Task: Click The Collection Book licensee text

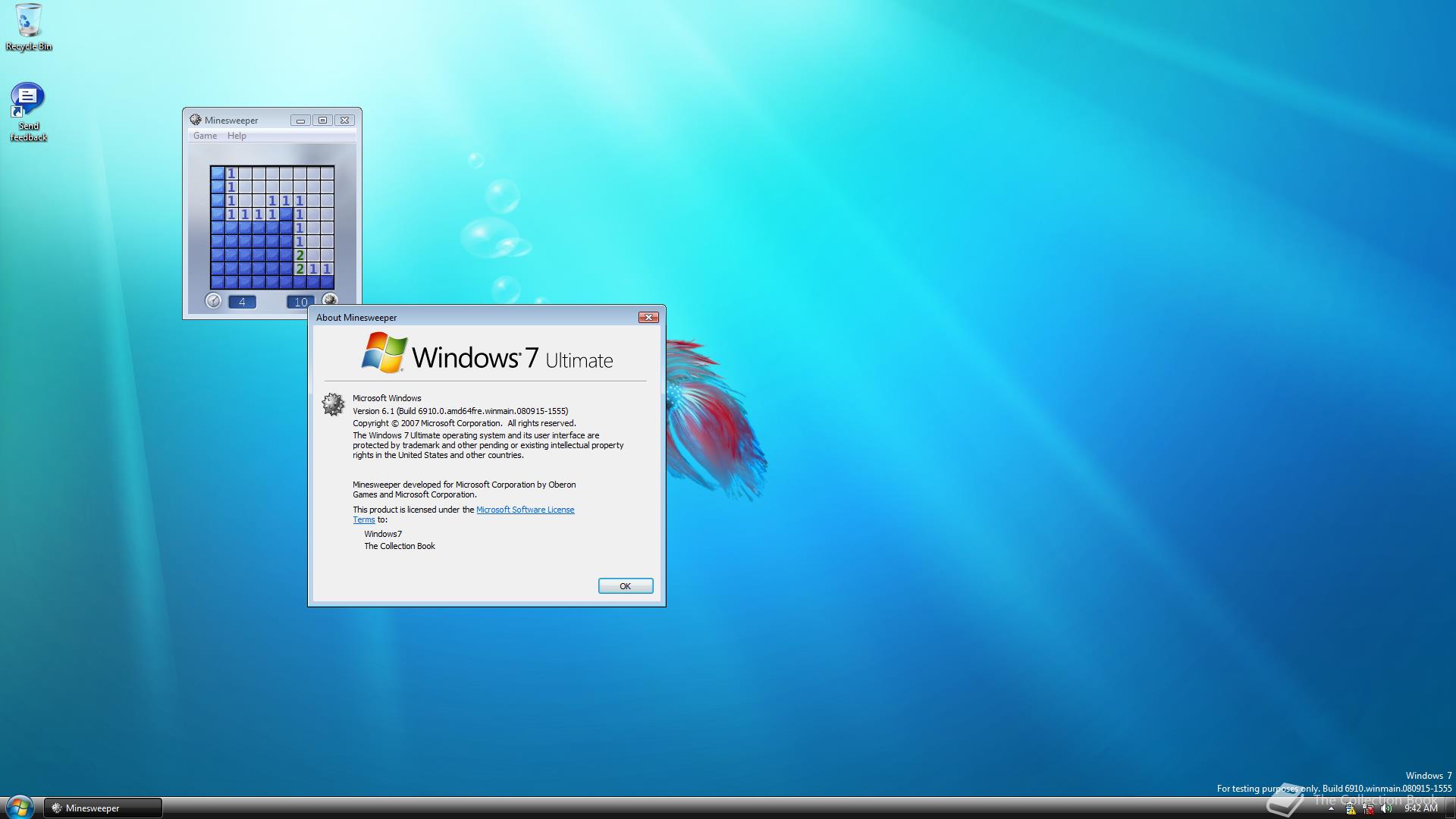Action: [400, 546]
